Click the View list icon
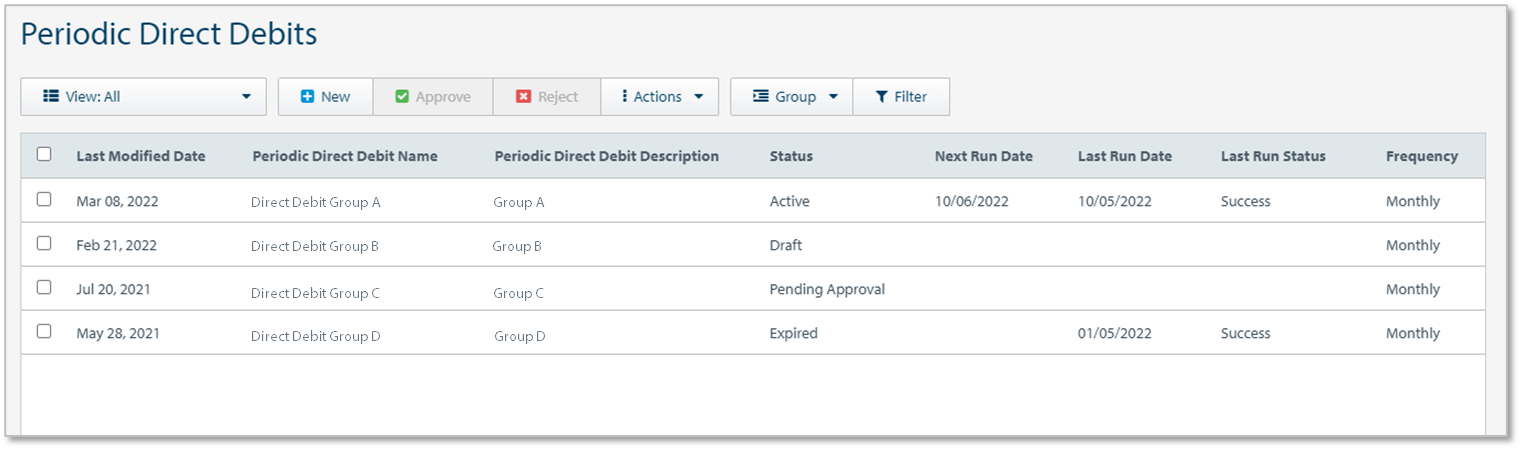Screen dimensions: 1521x450 [x=51, y=97]
